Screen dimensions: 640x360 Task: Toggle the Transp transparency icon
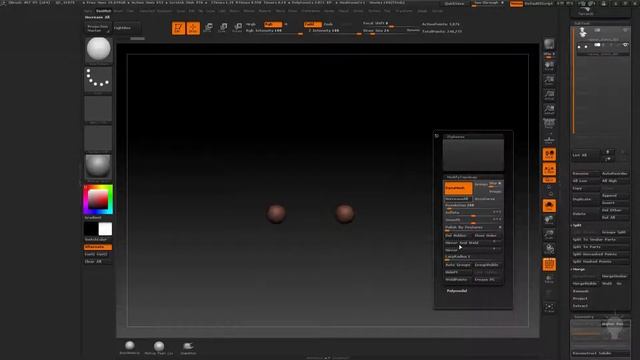[x=549, y=279]
